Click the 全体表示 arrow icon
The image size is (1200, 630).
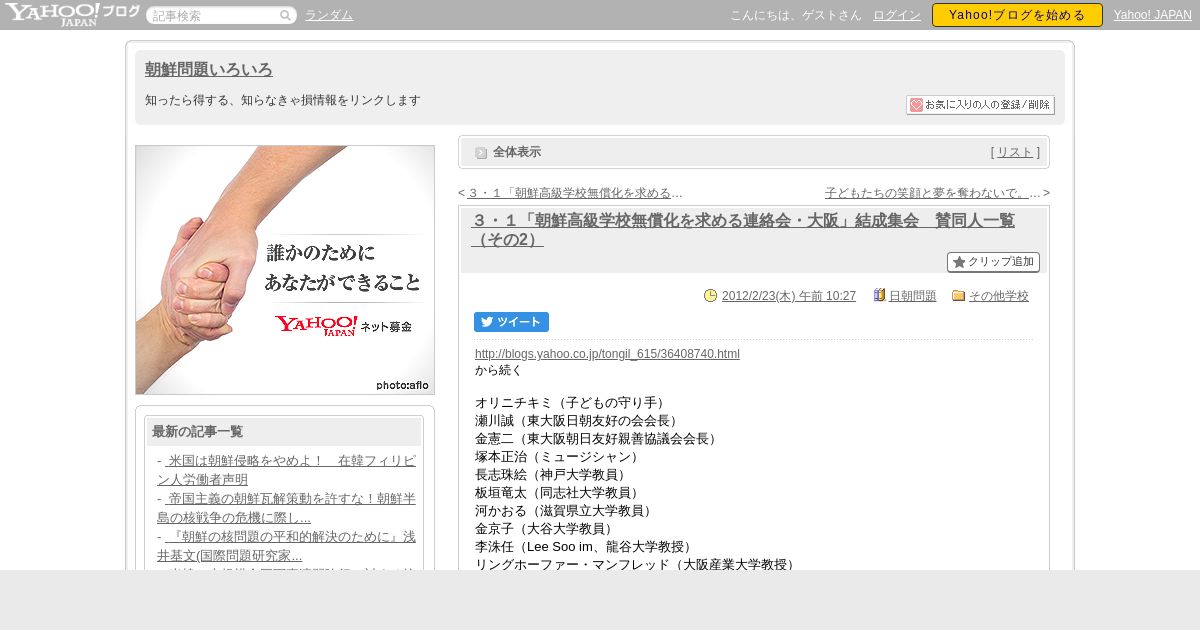pos(481,153)
